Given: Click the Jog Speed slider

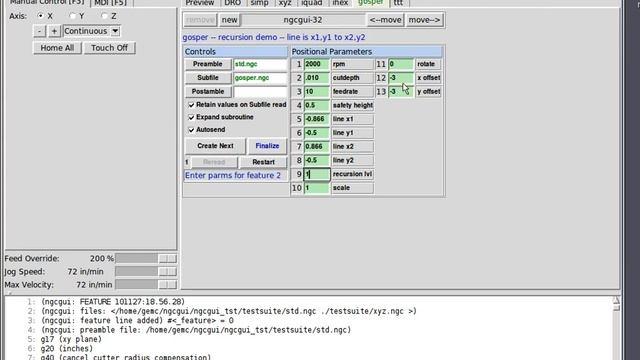Looking at the screenshot, I should click(x=146, y=271).
